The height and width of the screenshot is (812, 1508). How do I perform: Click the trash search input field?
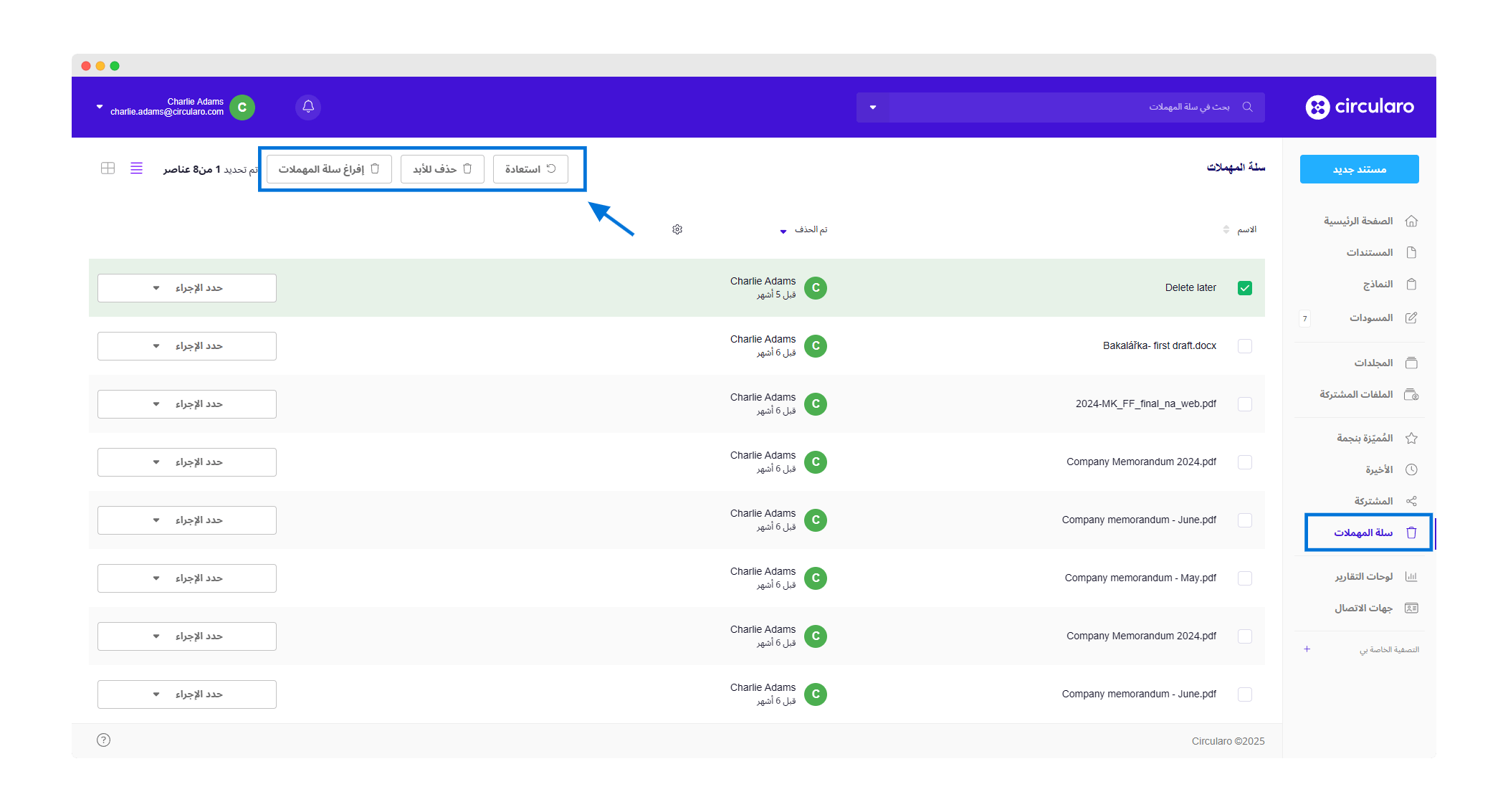[1061, 107]
